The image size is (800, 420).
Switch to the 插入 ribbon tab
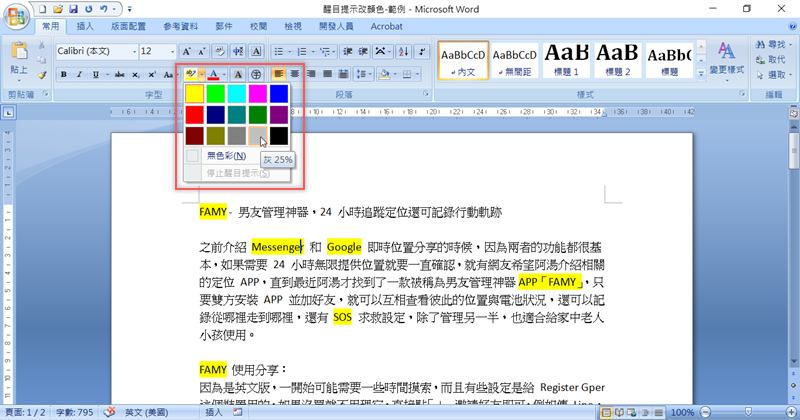click(85, 27)
